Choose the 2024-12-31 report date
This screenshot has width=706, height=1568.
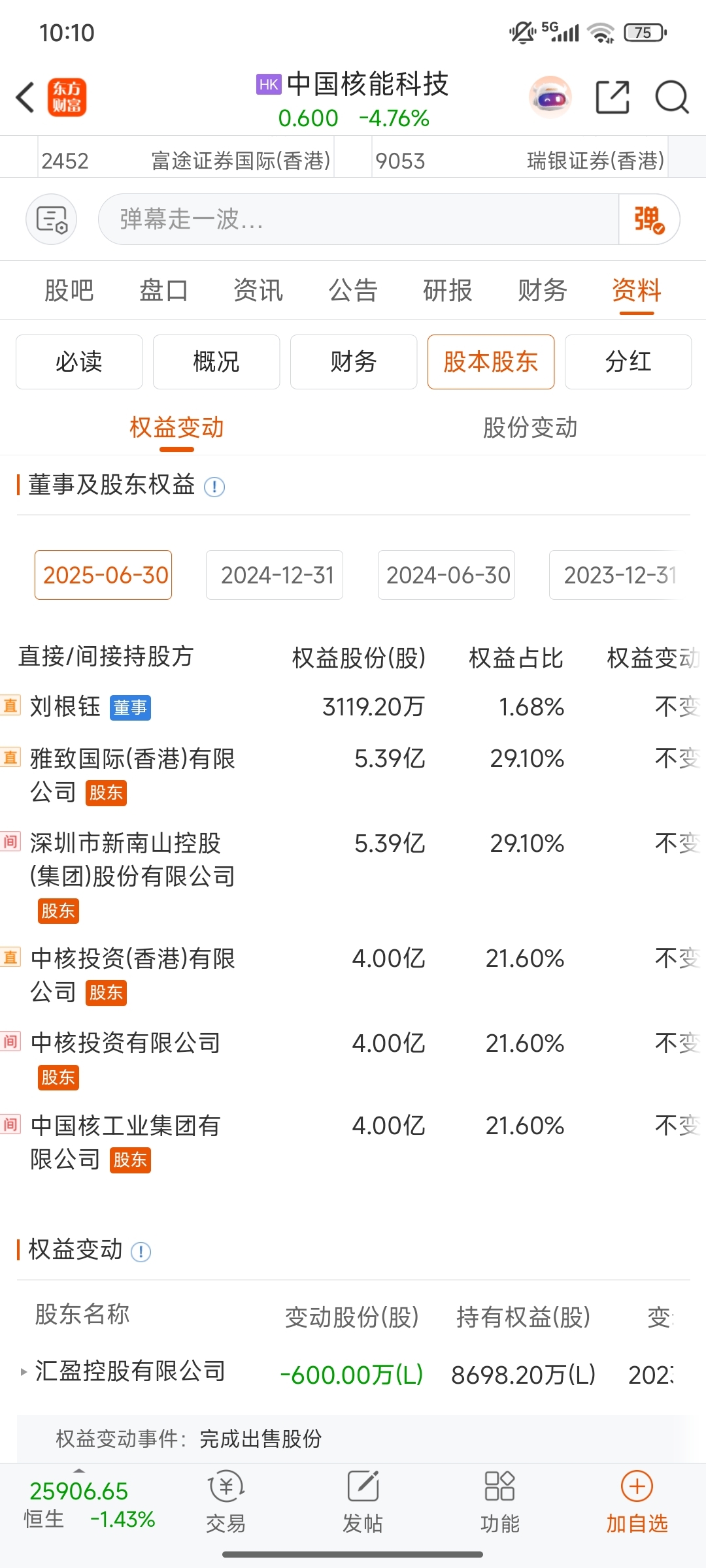coord(275,575)
